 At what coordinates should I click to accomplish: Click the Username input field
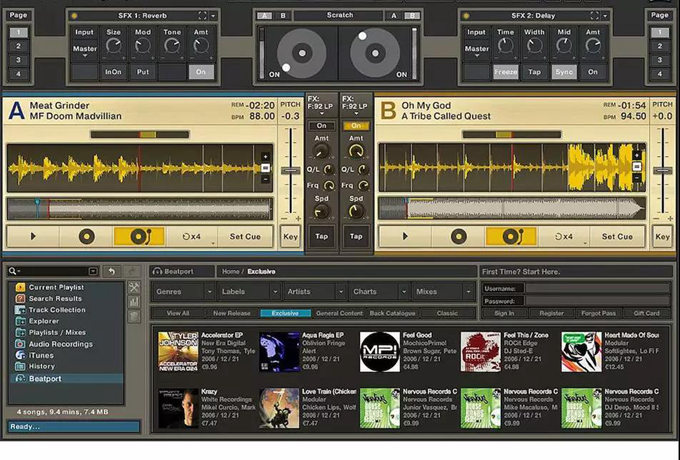[x=598, y=288]
